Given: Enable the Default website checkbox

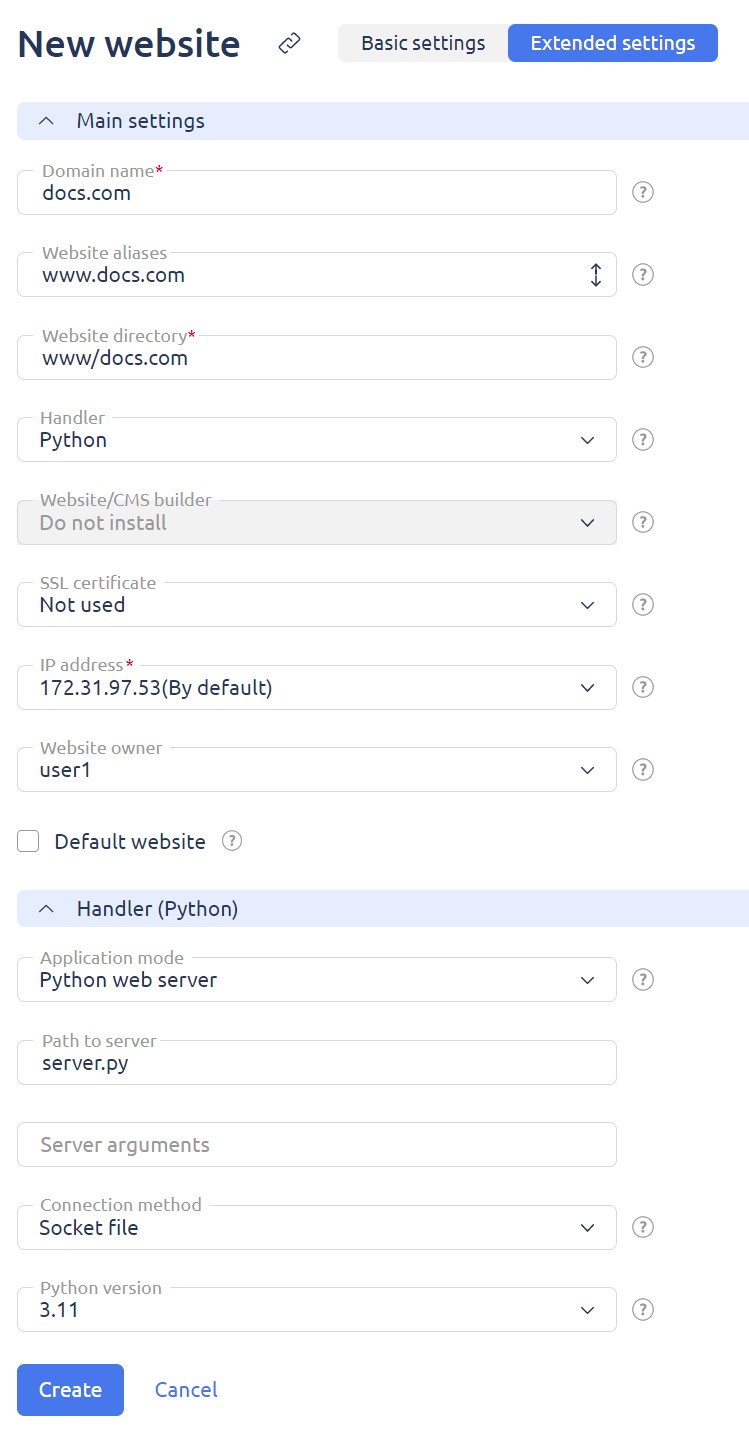Looking at the screenshot, I should [x=29, y=842].
